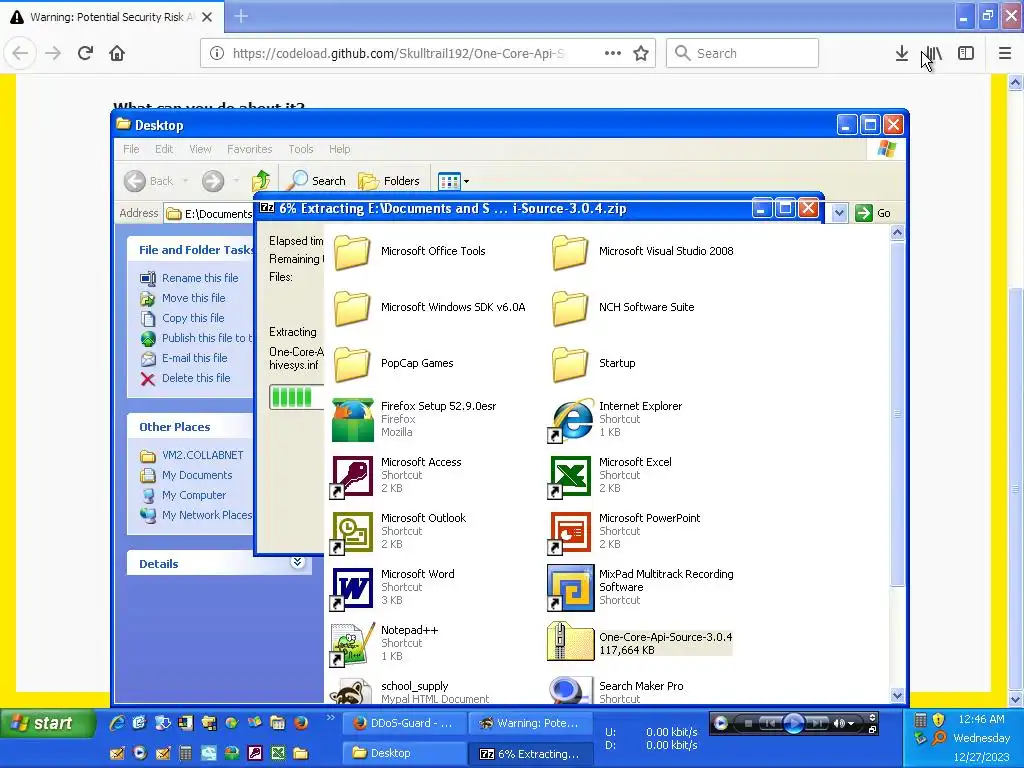1024x768 pixels.
Task: Select Firefox Setup 52.9.0esr installer icon
Action: (353, 420)
